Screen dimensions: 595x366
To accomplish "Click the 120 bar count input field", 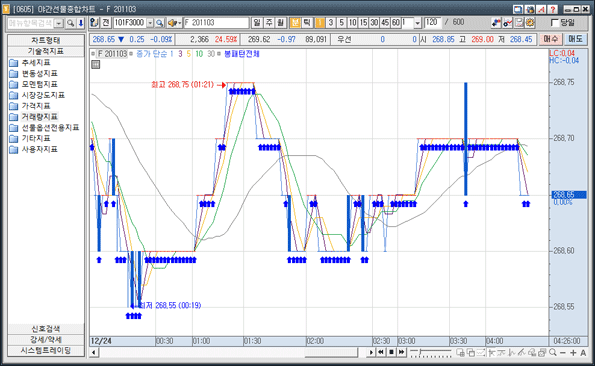I will [x=433, y=23].
